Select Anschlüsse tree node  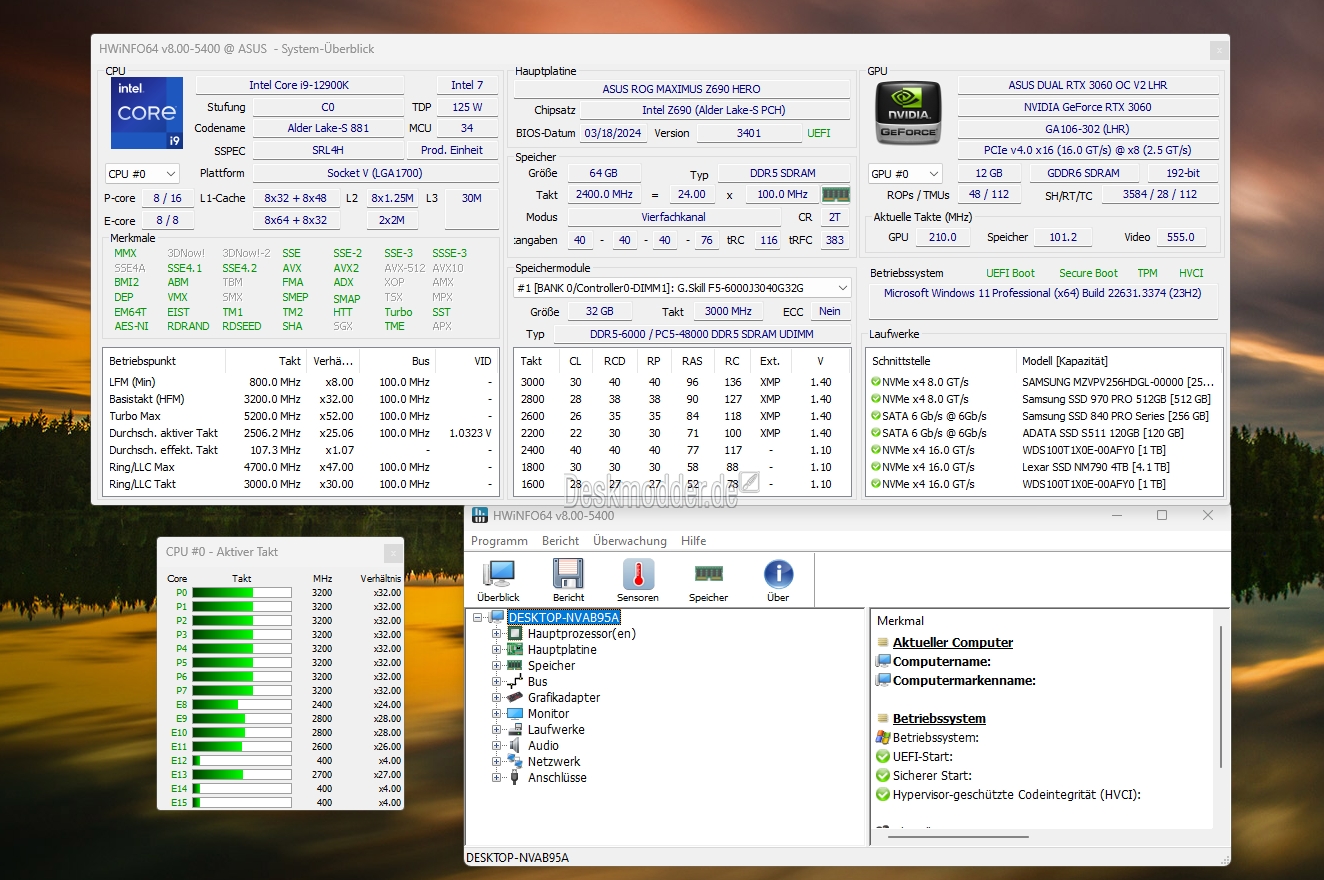point(557,778)
